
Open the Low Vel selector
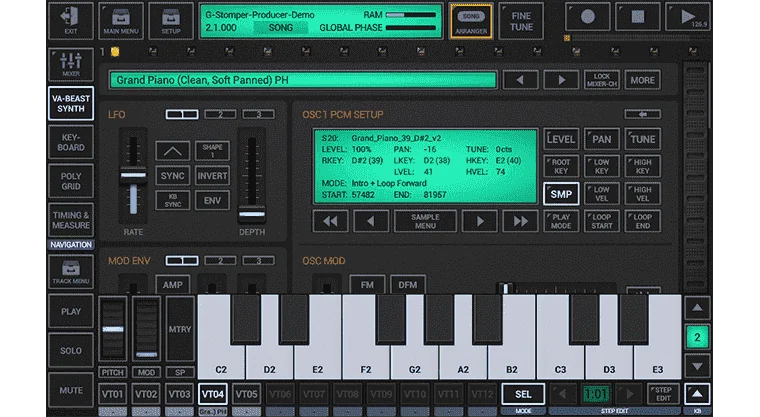pyautogui.click(x=602, y=194)
